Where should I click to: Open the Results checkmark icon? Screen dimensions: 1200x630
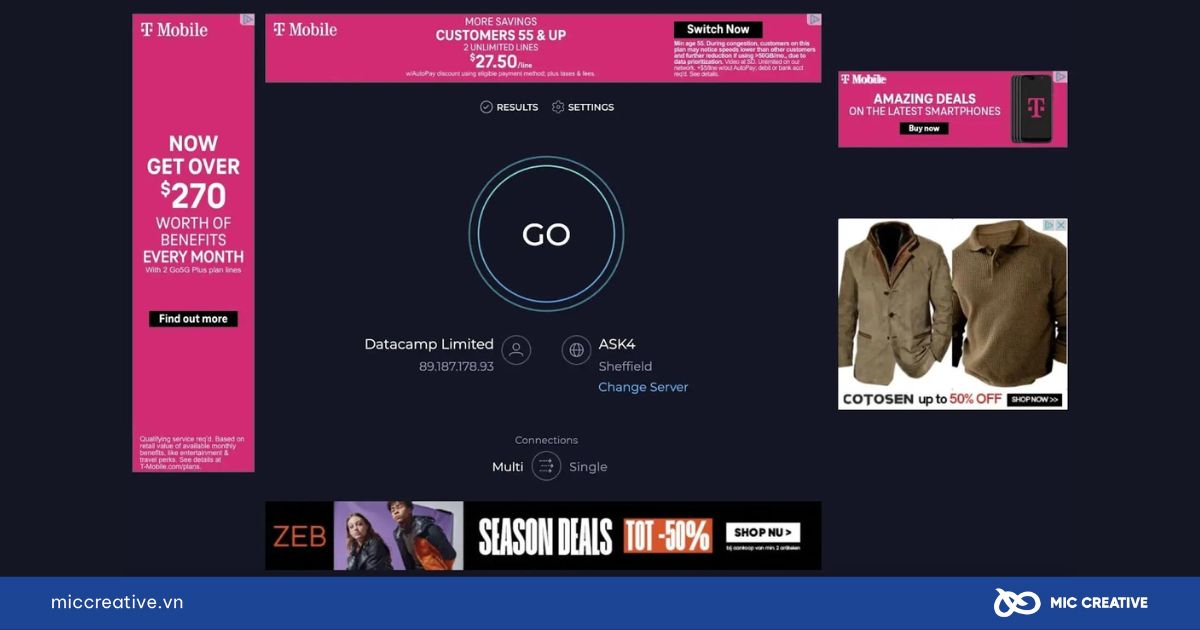coord(486,107)
